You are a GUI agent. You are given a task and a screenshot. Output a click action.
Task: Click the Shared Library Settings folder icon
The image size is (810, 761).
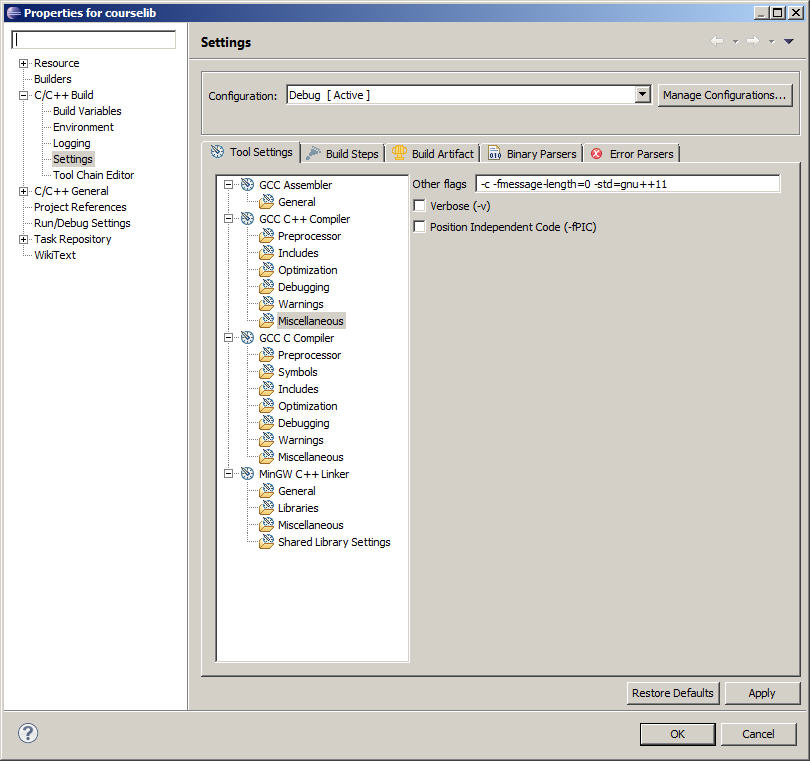pos(266,542)
